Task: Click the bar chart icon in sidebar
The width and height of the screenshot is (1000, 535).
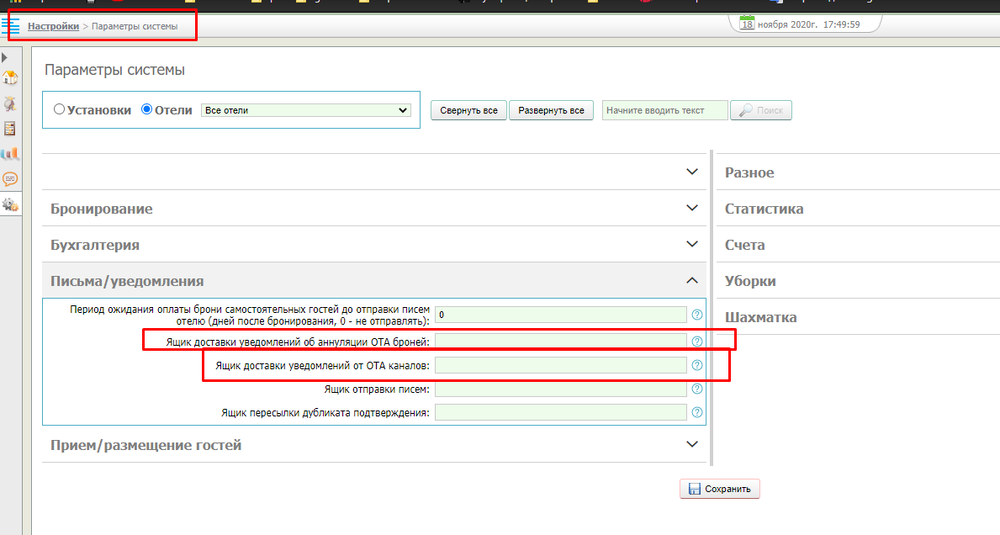Action: (10, 154)
